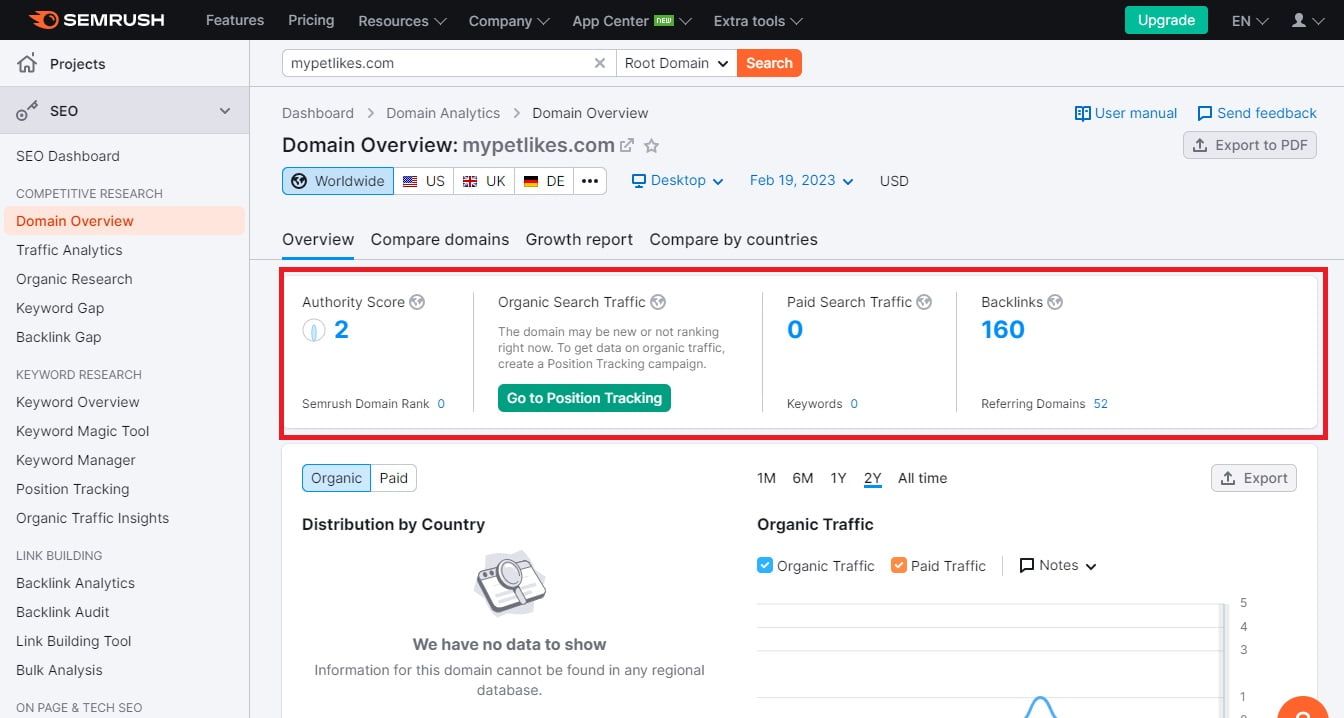Click the Dashboard breadcrumb link
Viewport: 1344px width, 718px height.
click(x=318, y=113)
